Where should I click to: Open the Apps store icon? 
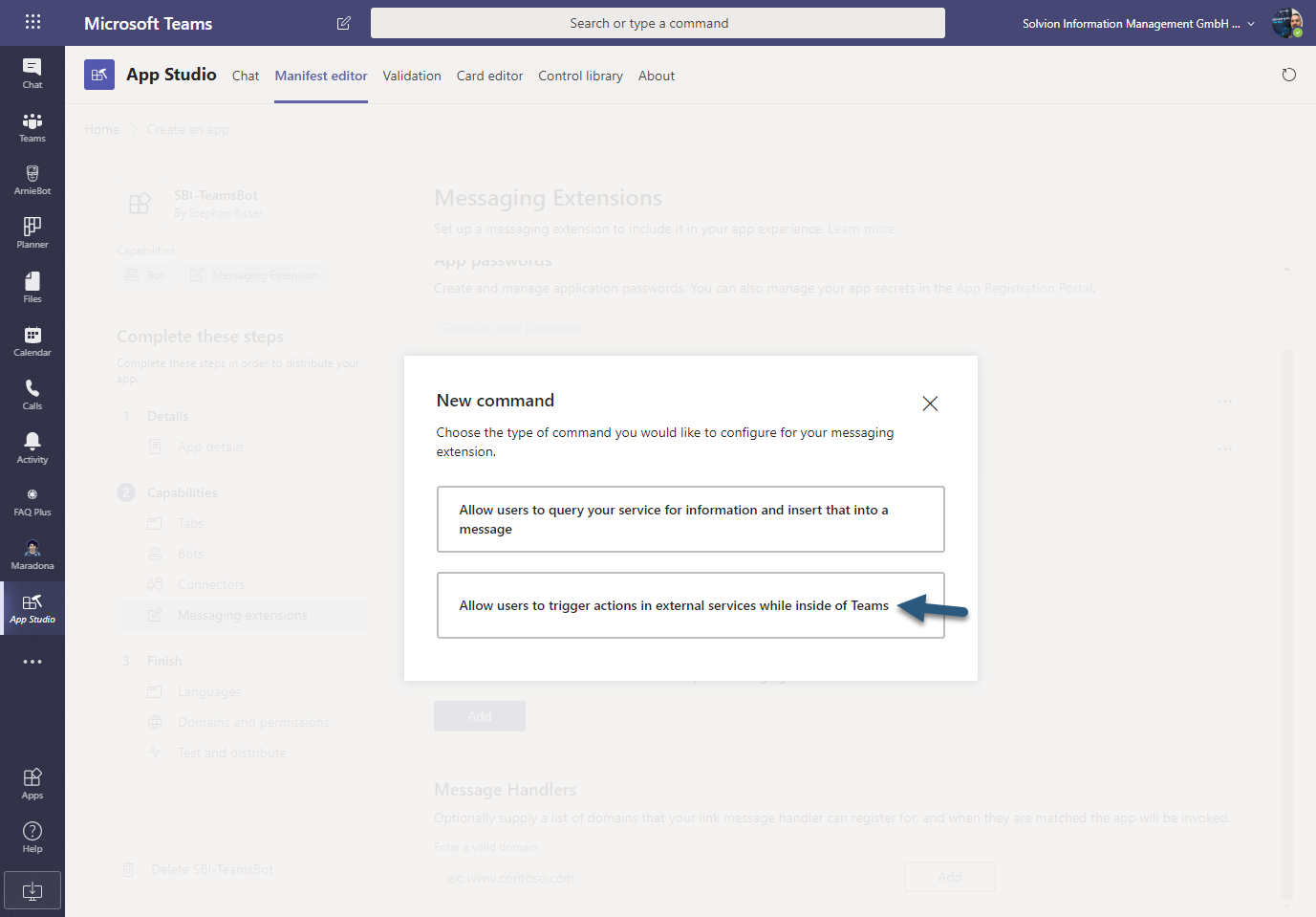32,784
